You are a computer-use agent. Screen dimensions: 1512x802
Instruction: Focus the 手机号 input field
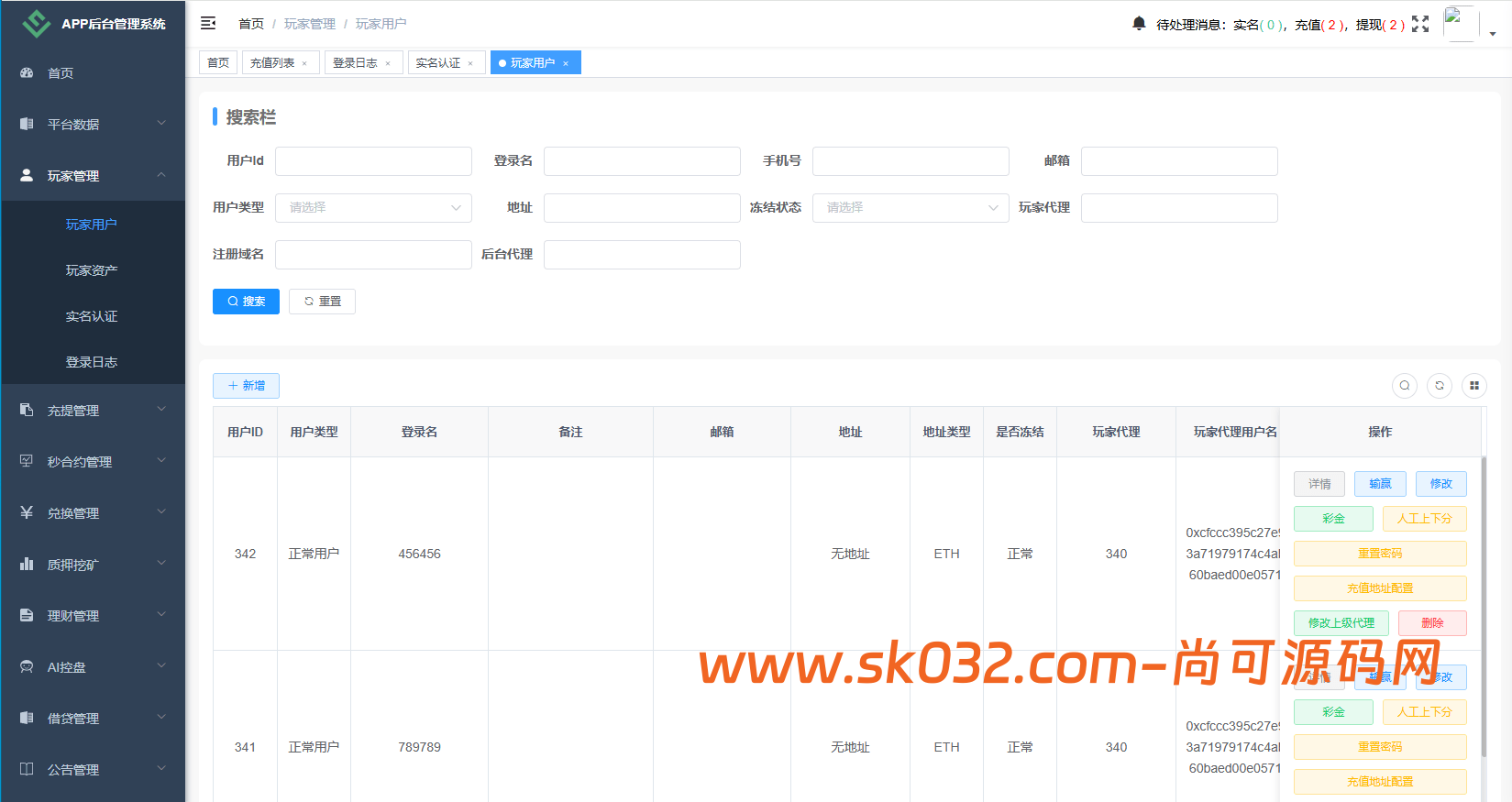pyautogui.click(x=911, y=161)
